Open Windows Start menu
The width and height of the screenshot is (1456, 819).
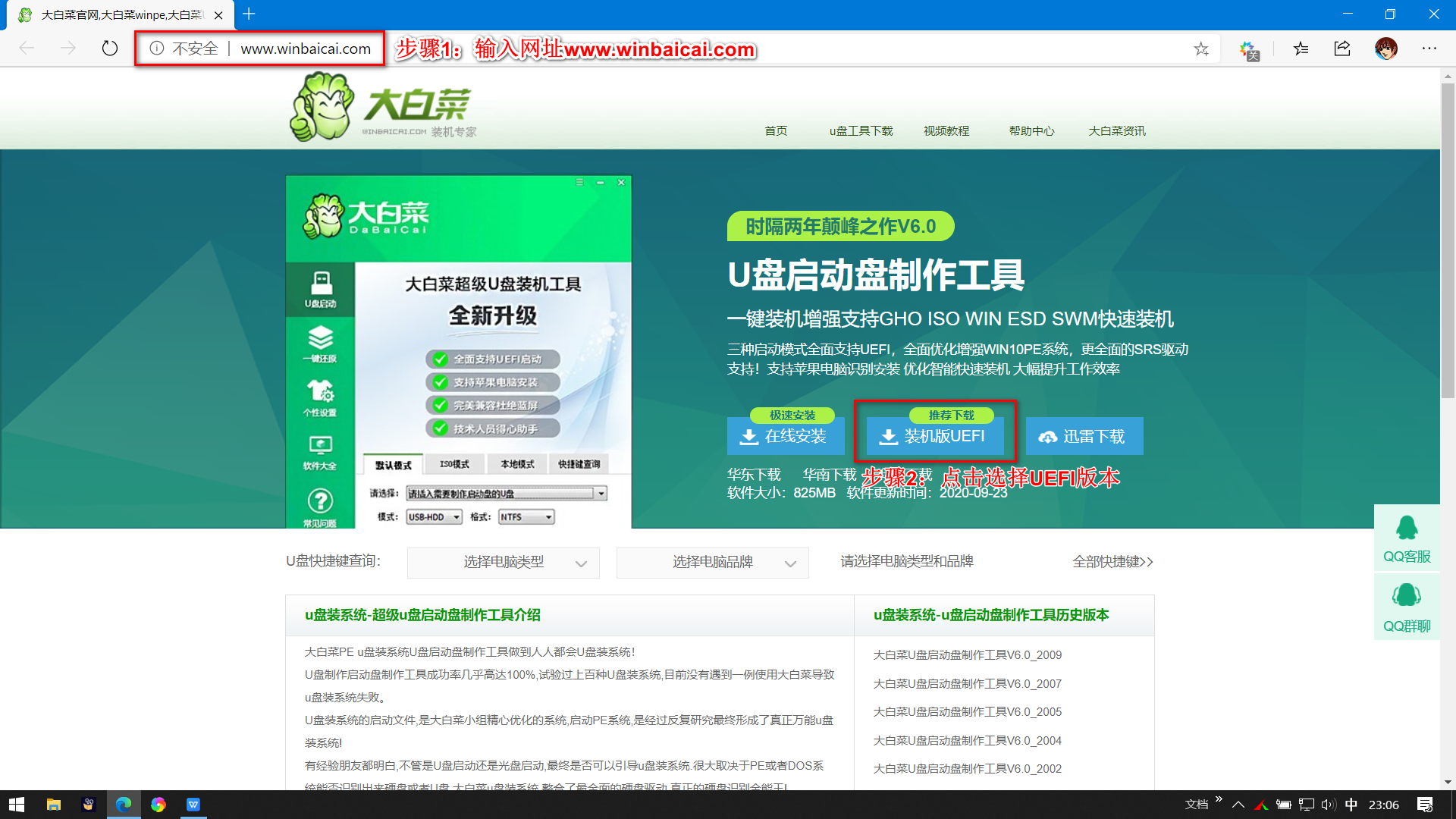tap(17, 805)
